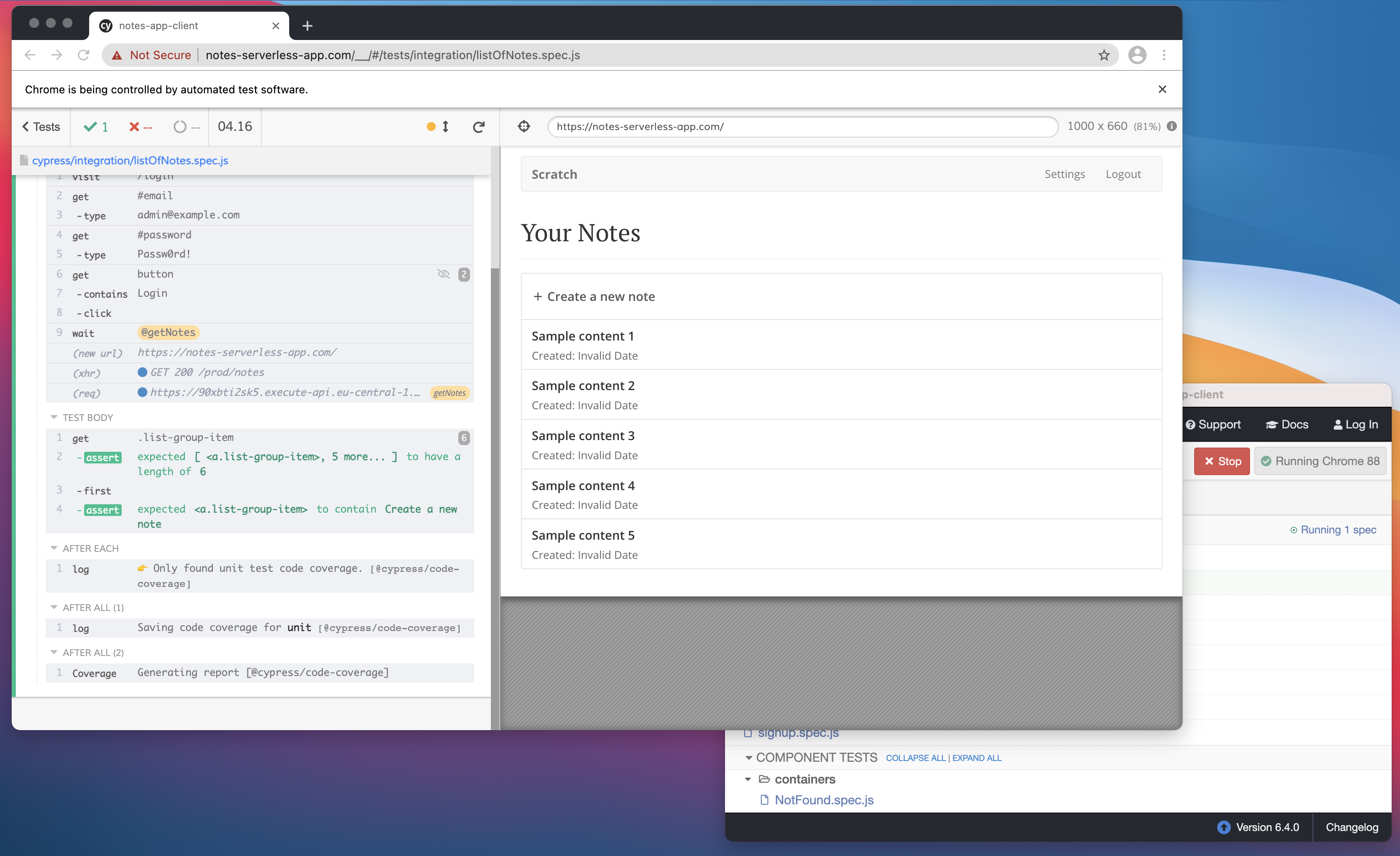Dismiss the automated test software banner
The width and height of the screenshot is (1400, 856).
tap(1162, 89)
